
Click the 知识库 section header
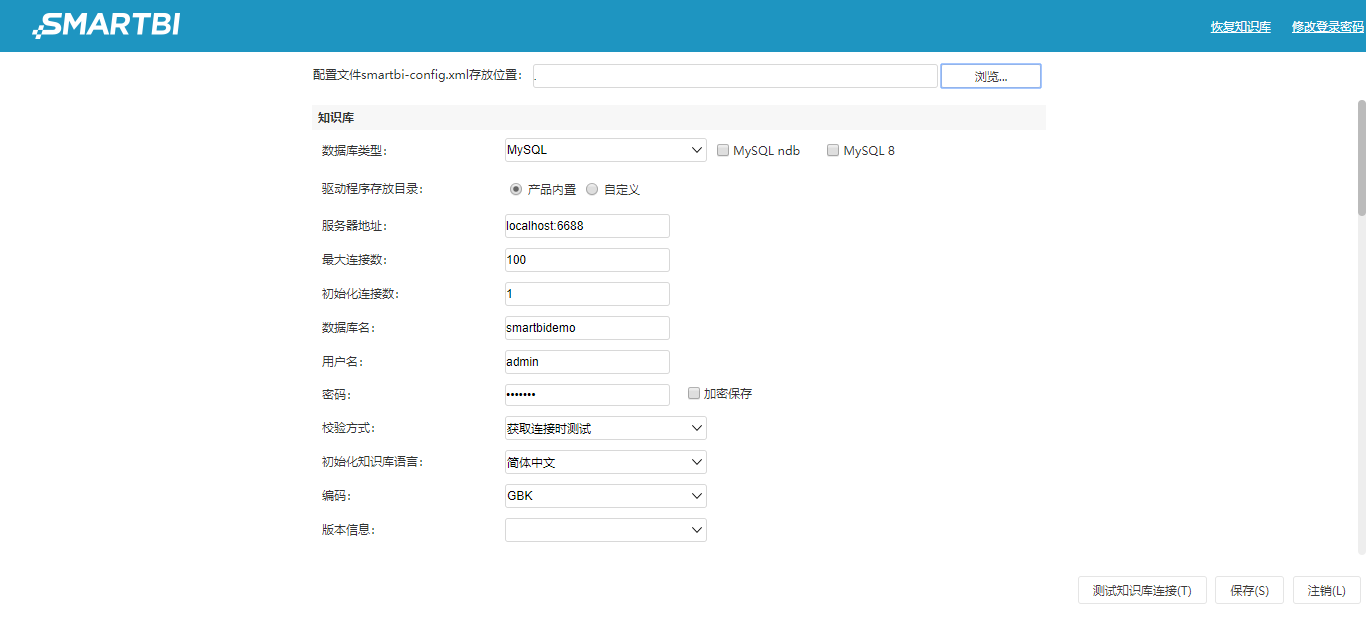coord(679,118)
